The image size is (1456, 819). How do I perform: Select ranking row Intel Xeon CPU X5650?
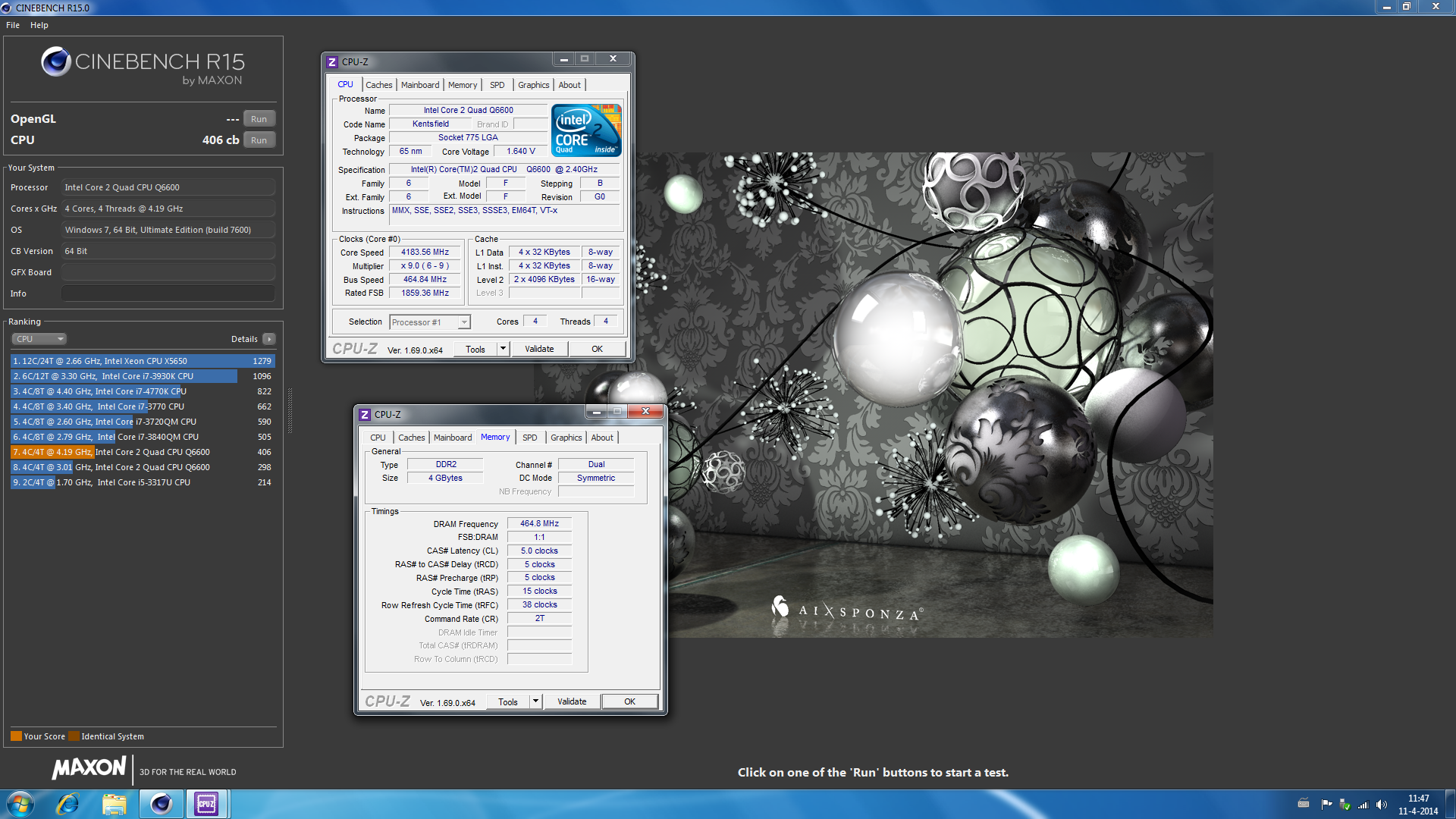click(143, 361)
